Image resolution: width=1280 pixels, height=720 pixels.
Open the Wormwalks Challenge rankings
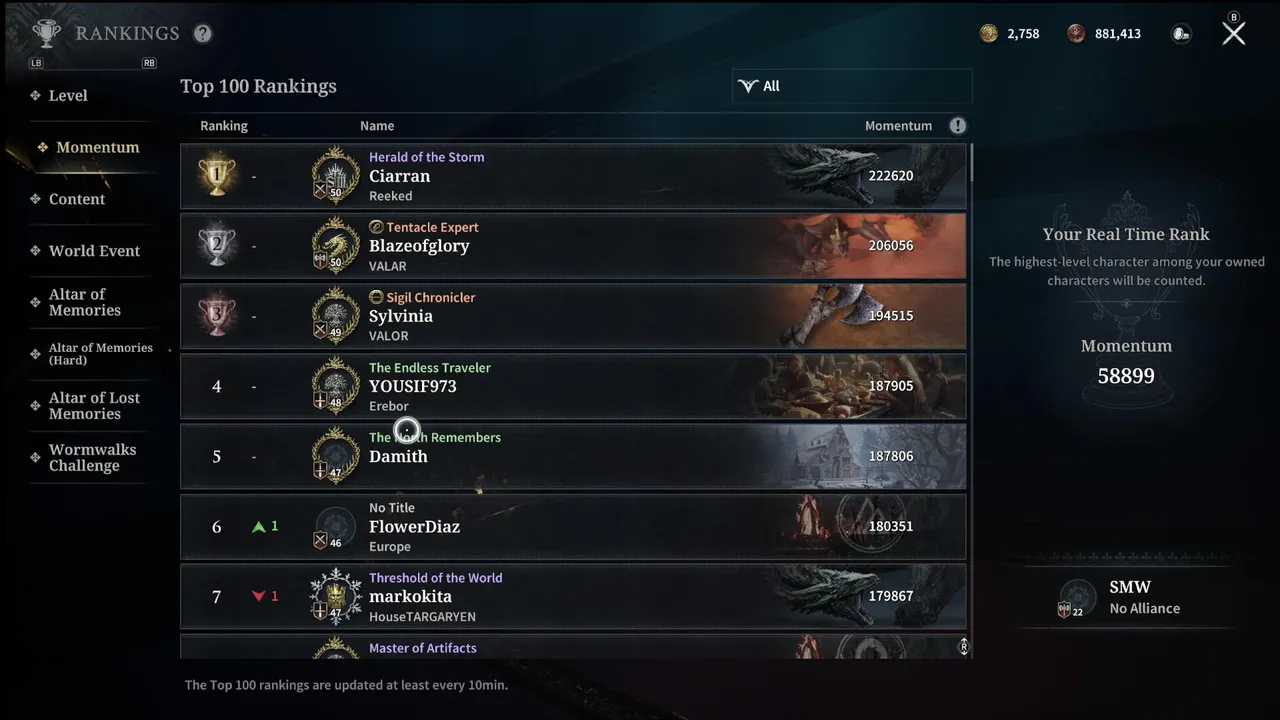coord(92,457)
